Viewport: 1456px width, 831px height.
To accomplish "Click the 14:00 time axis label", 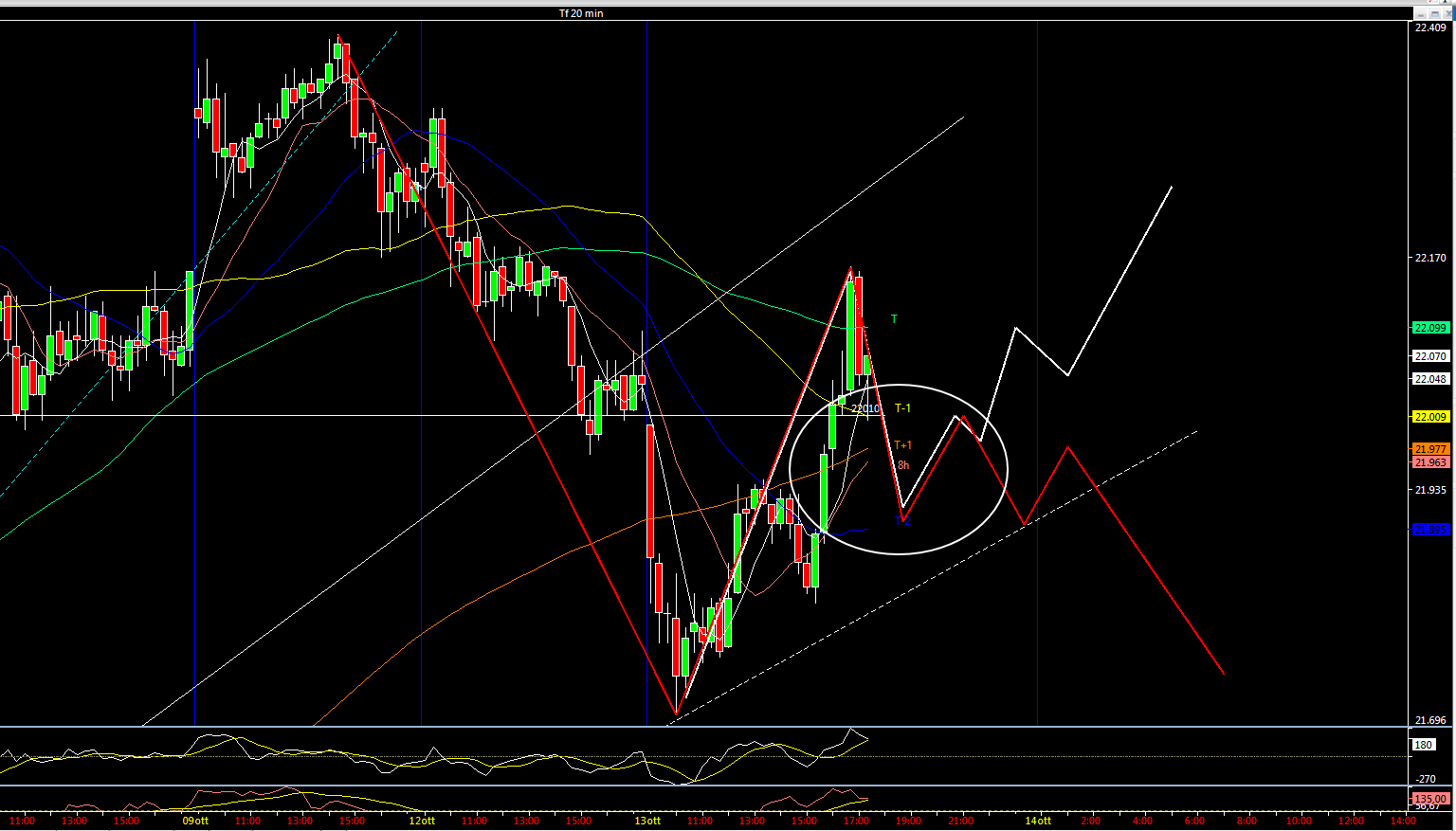I will pos(1402,821).
